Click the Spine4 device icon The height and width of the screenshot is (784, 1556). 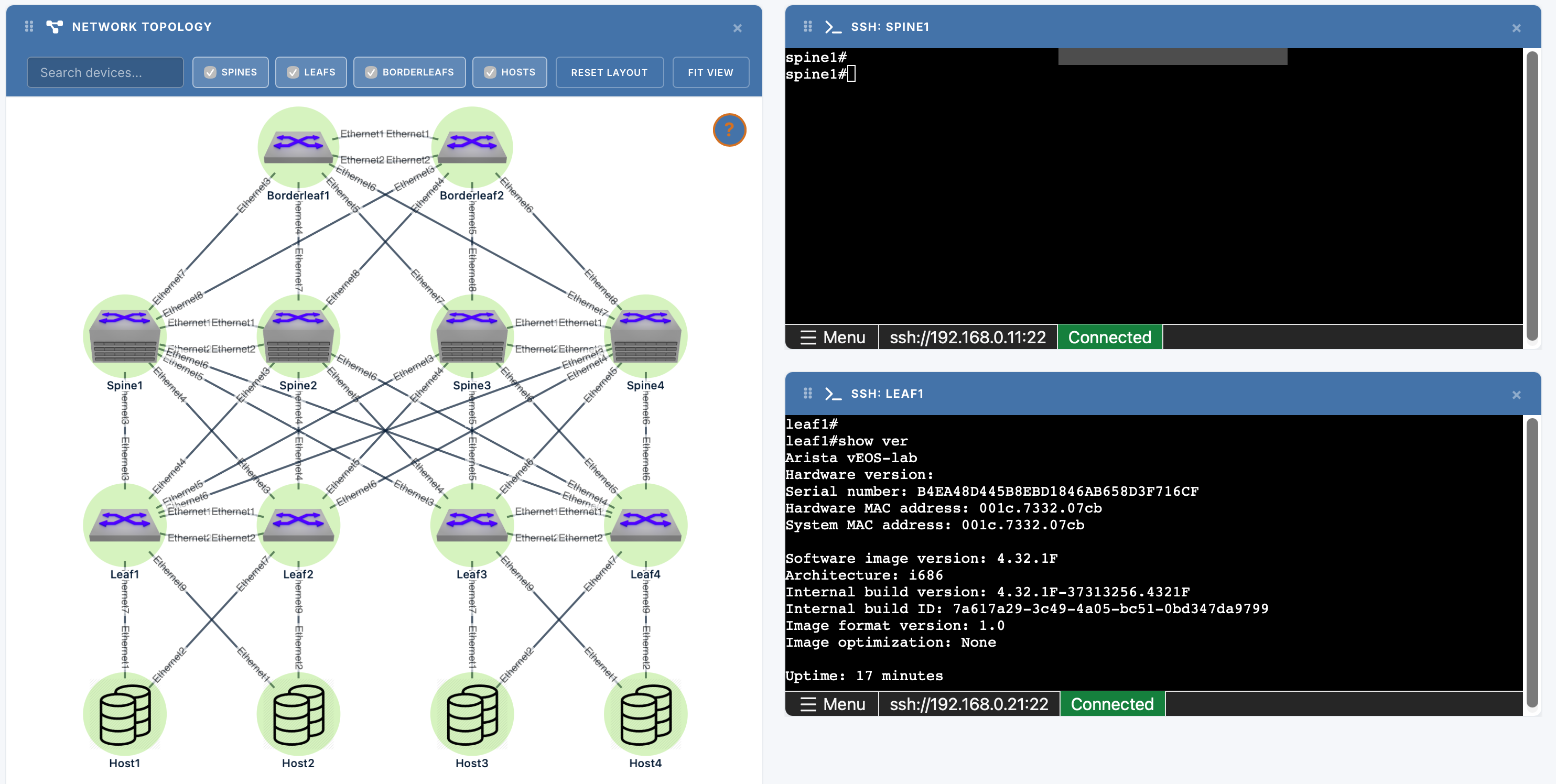click(646, 335)
